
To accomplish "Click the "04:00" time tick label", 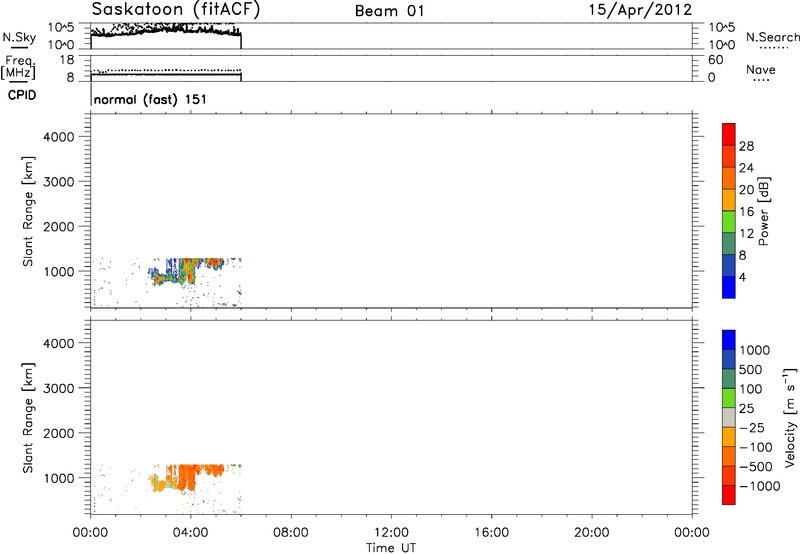I will point(190,533).
